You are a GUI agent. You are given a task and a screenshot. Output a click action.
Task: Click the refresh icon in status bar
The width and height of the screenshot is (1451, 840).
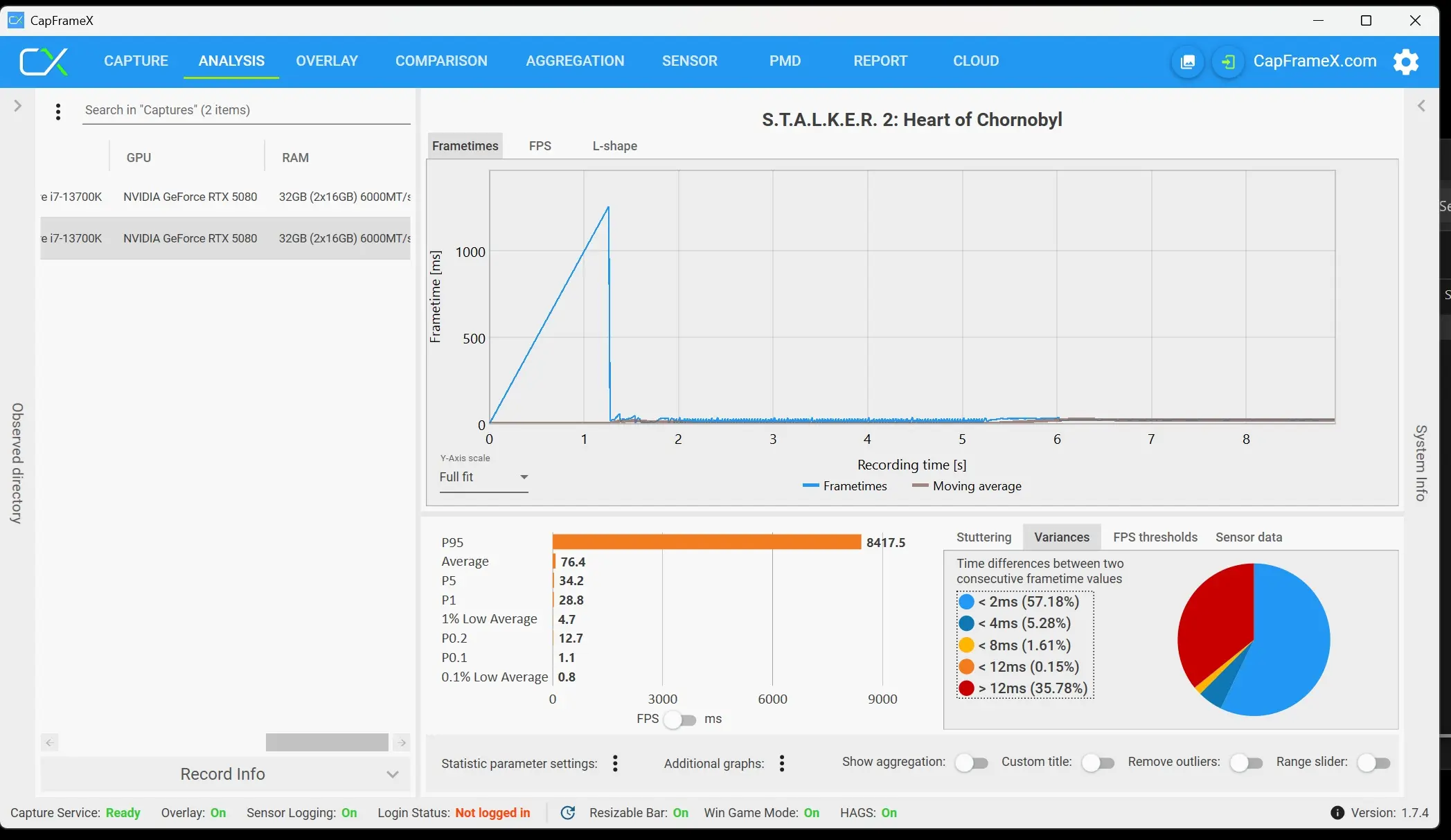click(x=568, y=813)
